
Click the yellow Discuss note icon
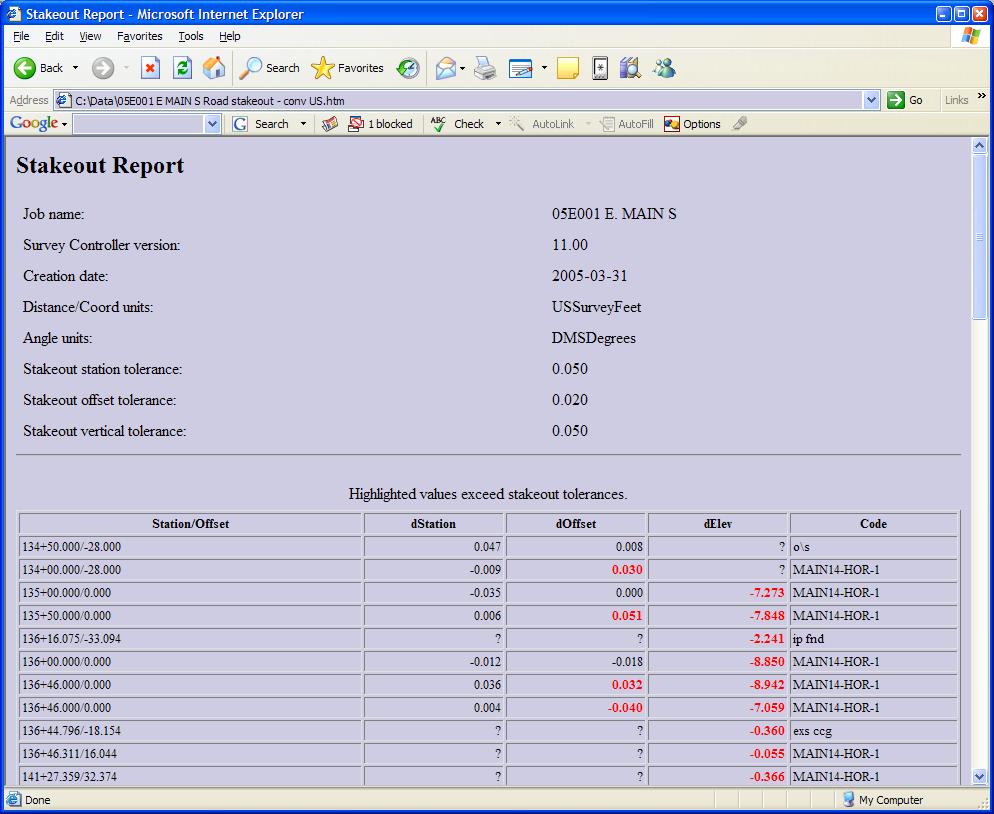(x=568, y=68)
